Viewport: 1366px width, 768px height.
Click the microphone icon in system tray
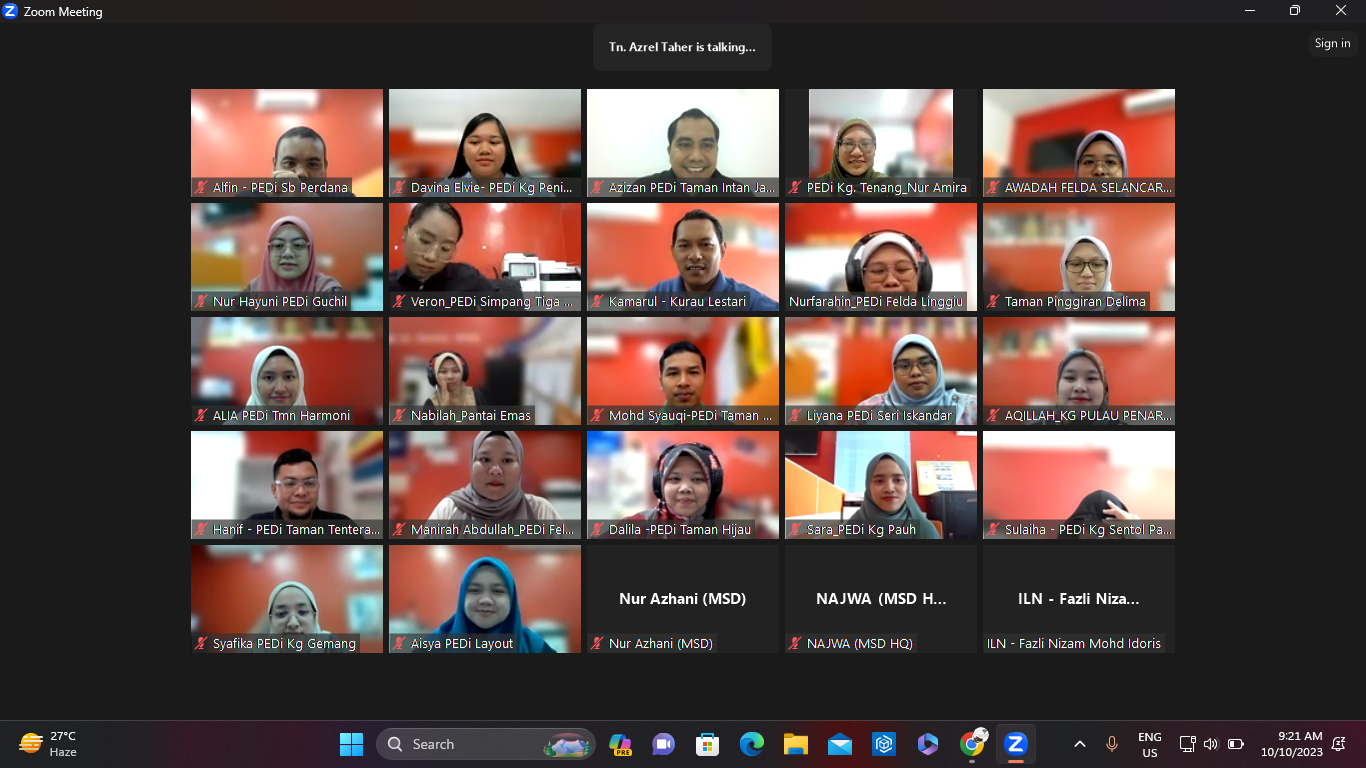[1111, 744]
